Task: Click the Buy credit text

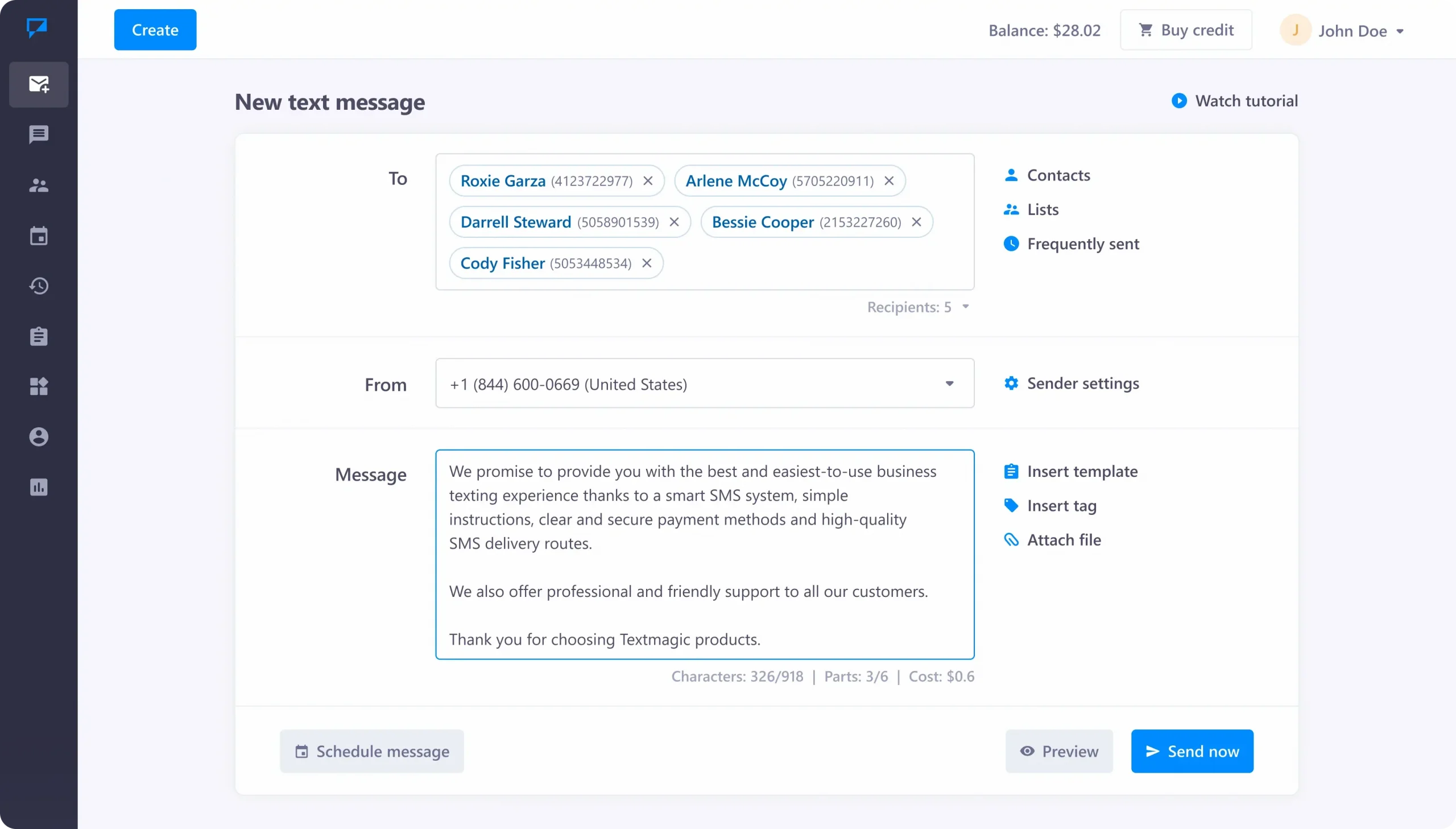Action: tap(1197, 30)
